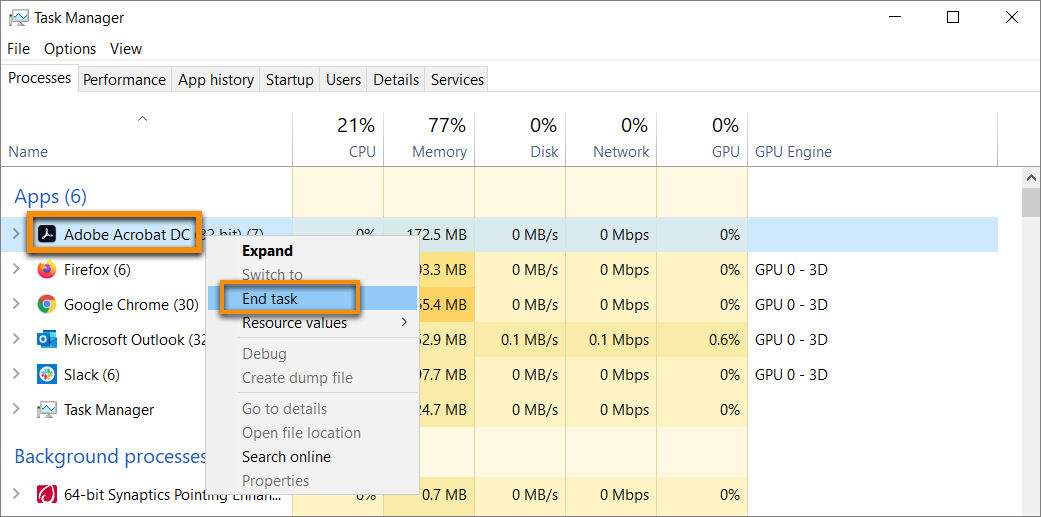
Task: Click the Synaptics Pointing background process icon
Action: click(x=46, y=494)
